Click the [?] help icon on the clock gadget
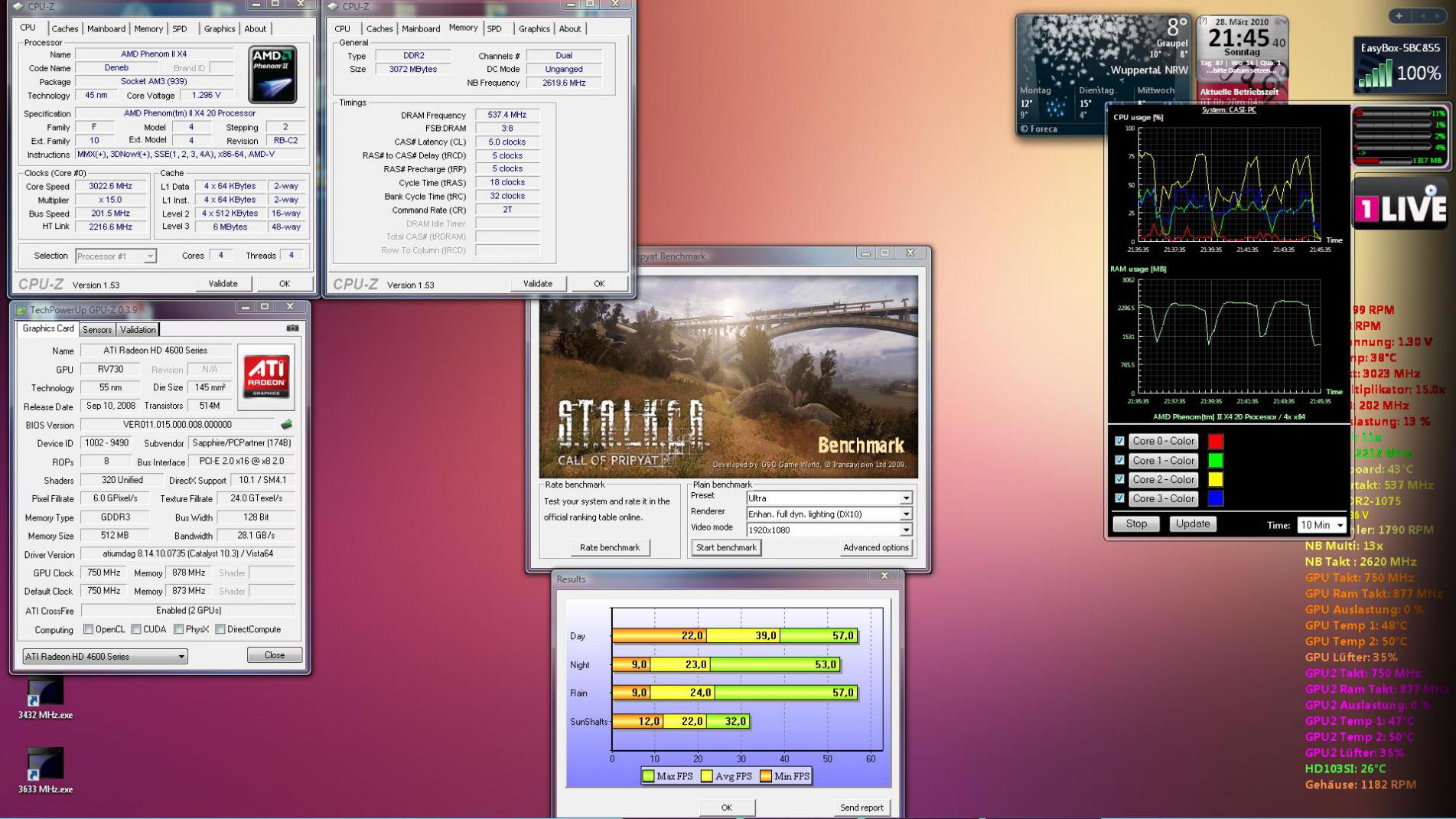 pyautogui.click(x=1203, y=21)
